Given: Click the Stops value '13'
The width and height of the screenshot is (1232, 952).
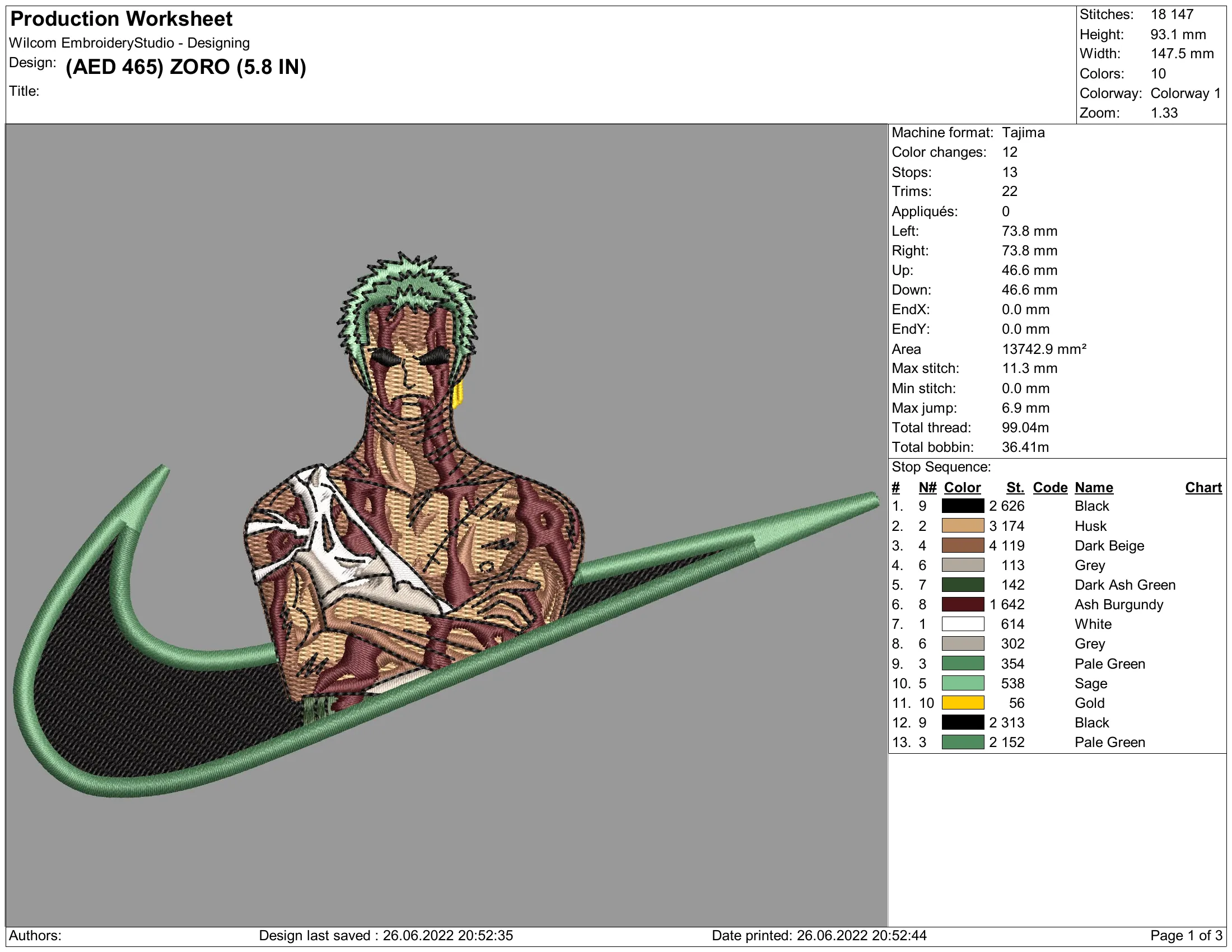Looking at the screenshot, I should click(1010, 172).
